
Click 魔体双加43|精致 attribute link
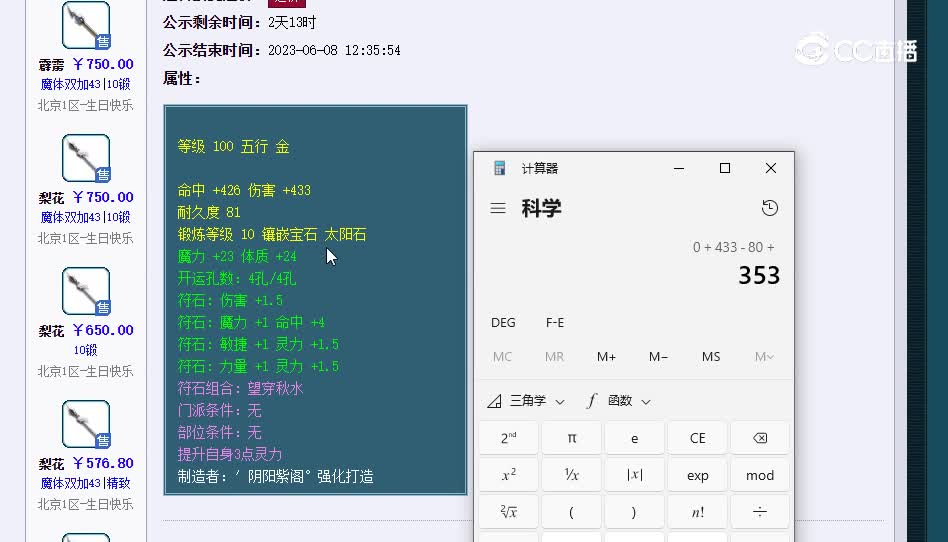pos(85,483)
